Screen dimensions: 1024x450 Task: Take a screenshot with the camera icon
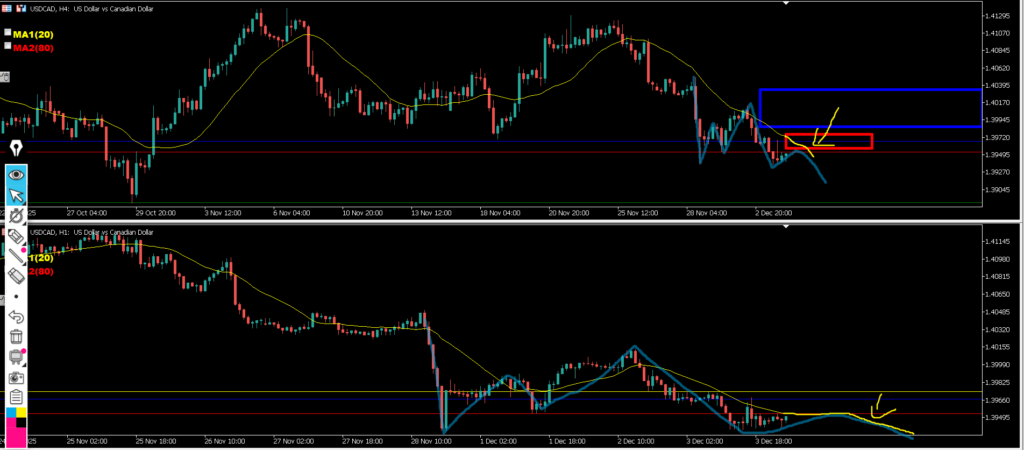tap(16, 378)
